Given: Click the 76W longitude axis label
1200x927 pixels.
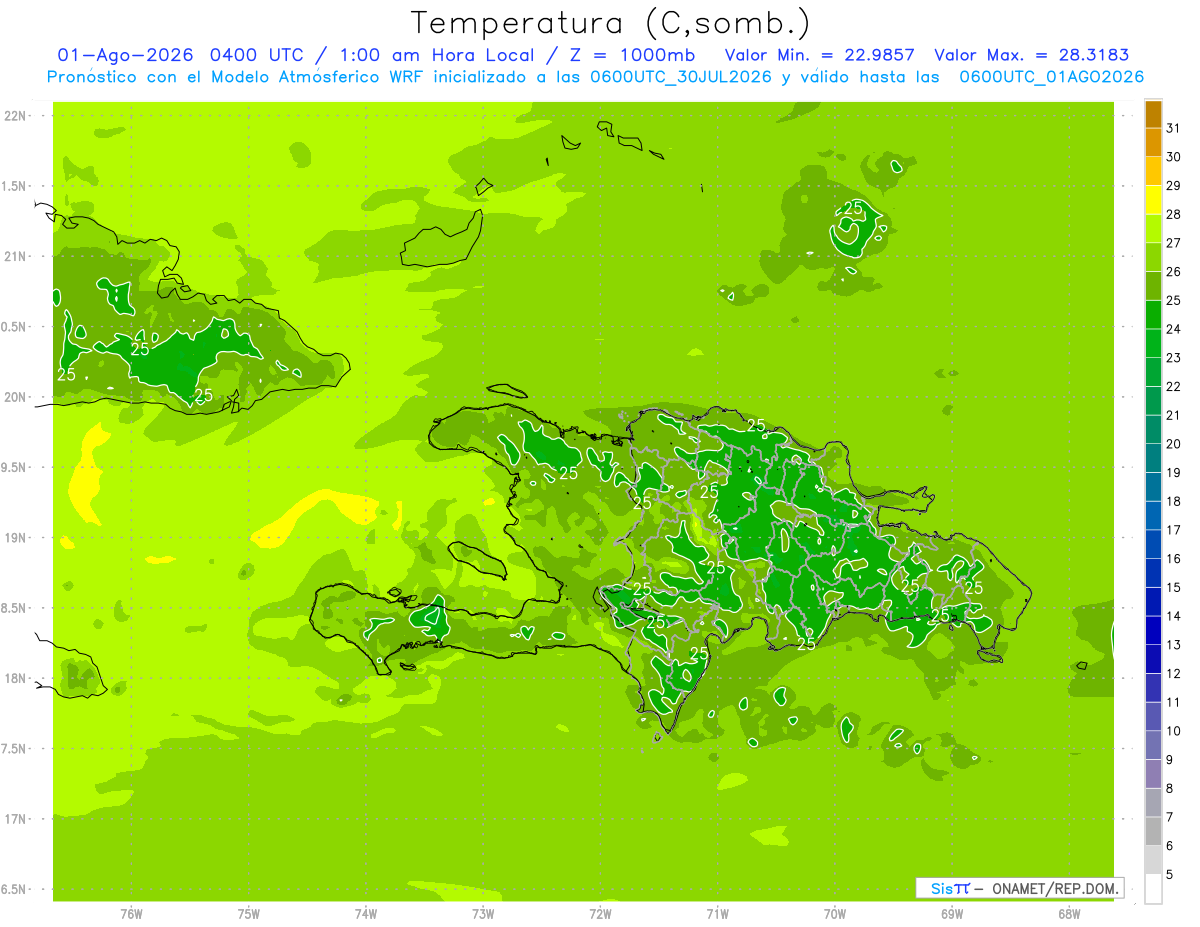Looking at the screenshot, I should tap(131, 914).
